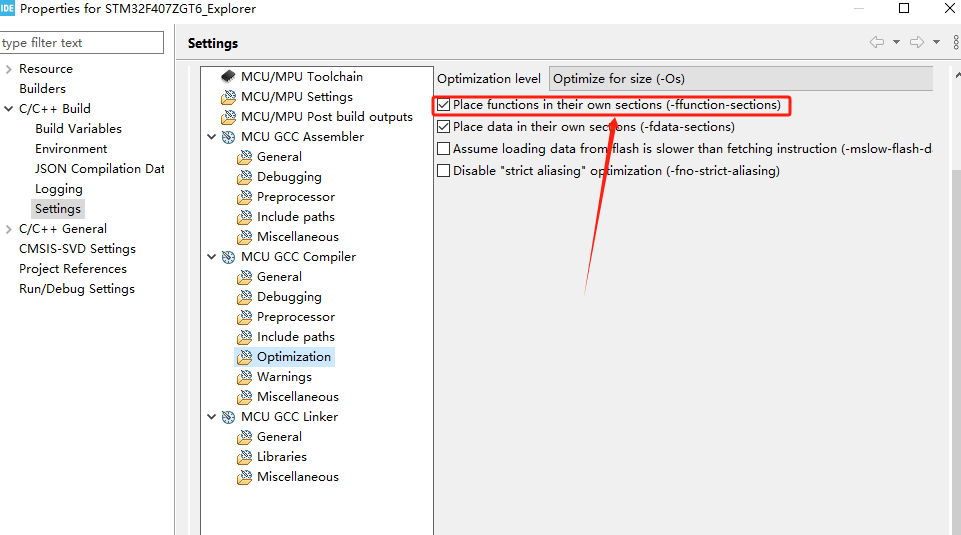The image size is (961, 535).
Task: Collapse the MCU GCC Assembler node
Action: tap(211, 137)
